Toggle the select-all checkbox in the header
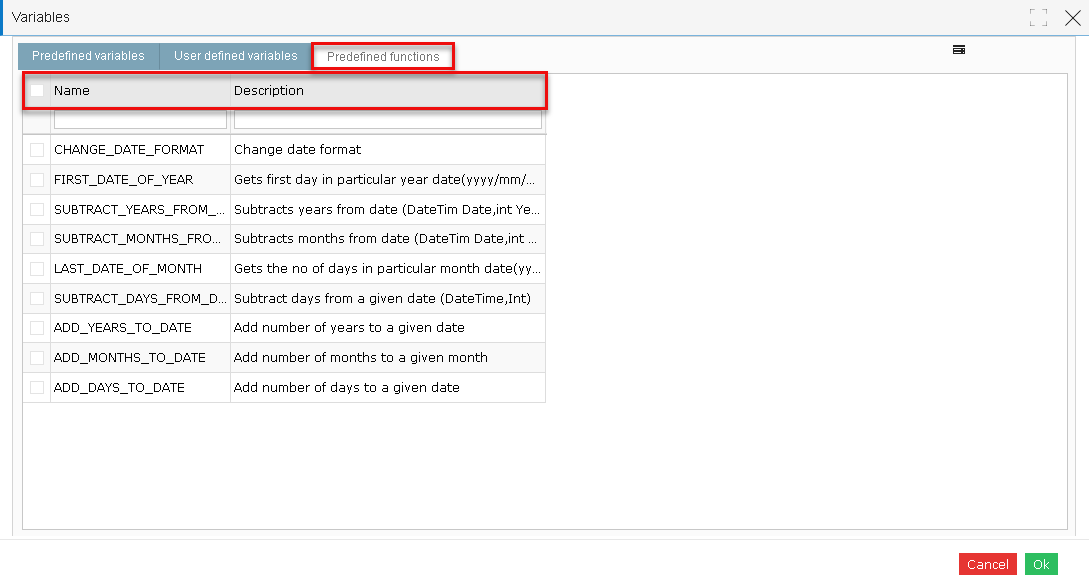The image size is (1089, 583). pos(36,90)
